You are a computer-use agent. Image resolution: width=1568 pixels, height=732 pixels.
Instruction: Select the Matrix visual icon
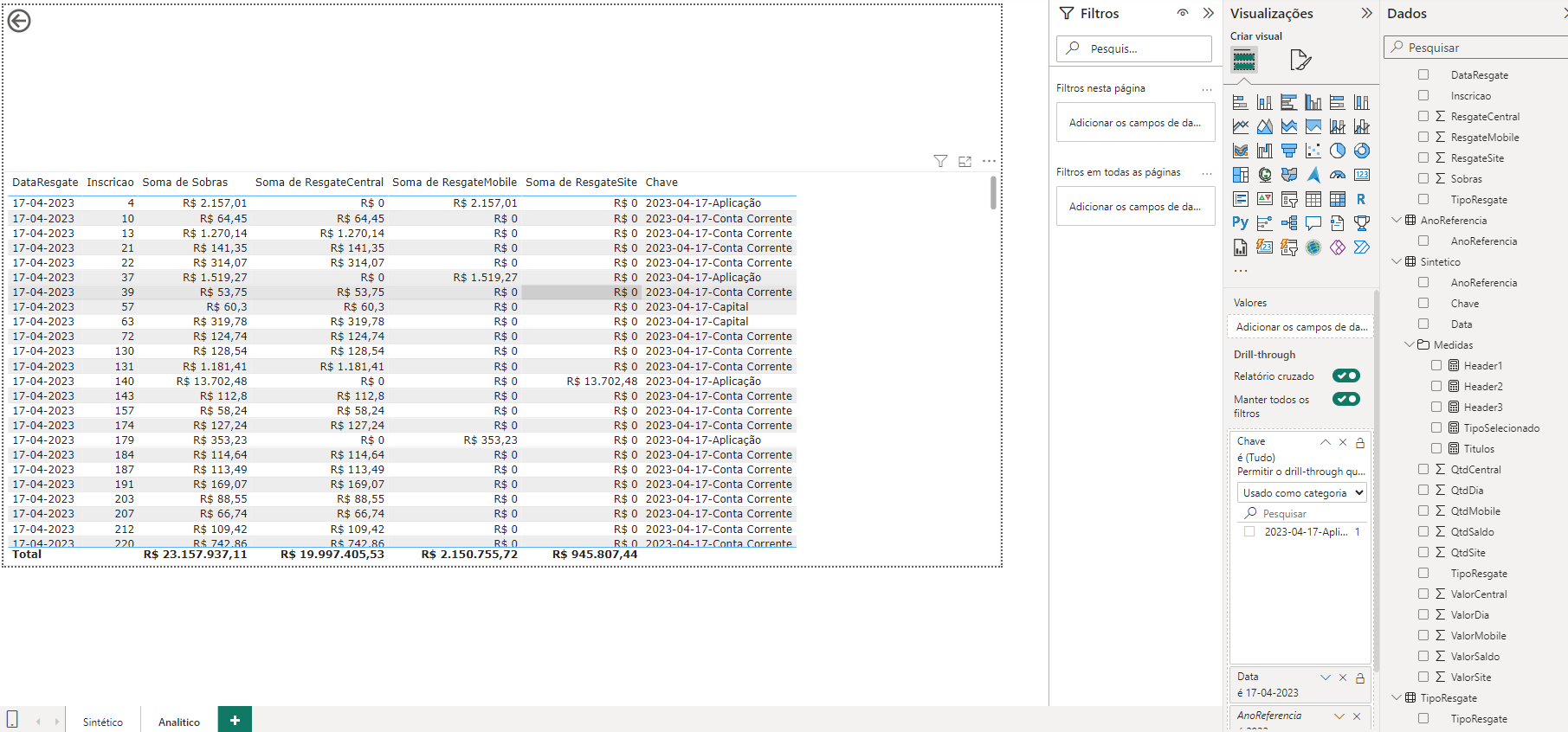[x=1338, y=199]
